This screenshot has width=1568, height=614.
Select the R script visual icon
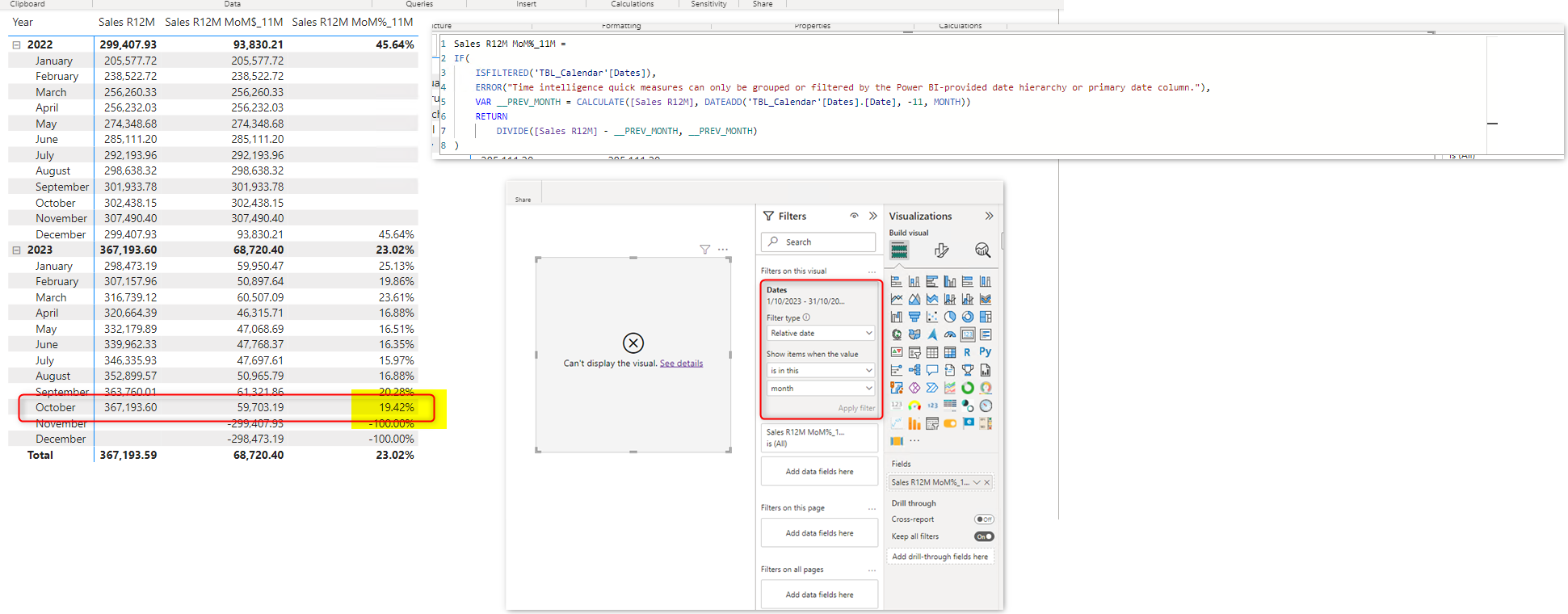[968, 352]
